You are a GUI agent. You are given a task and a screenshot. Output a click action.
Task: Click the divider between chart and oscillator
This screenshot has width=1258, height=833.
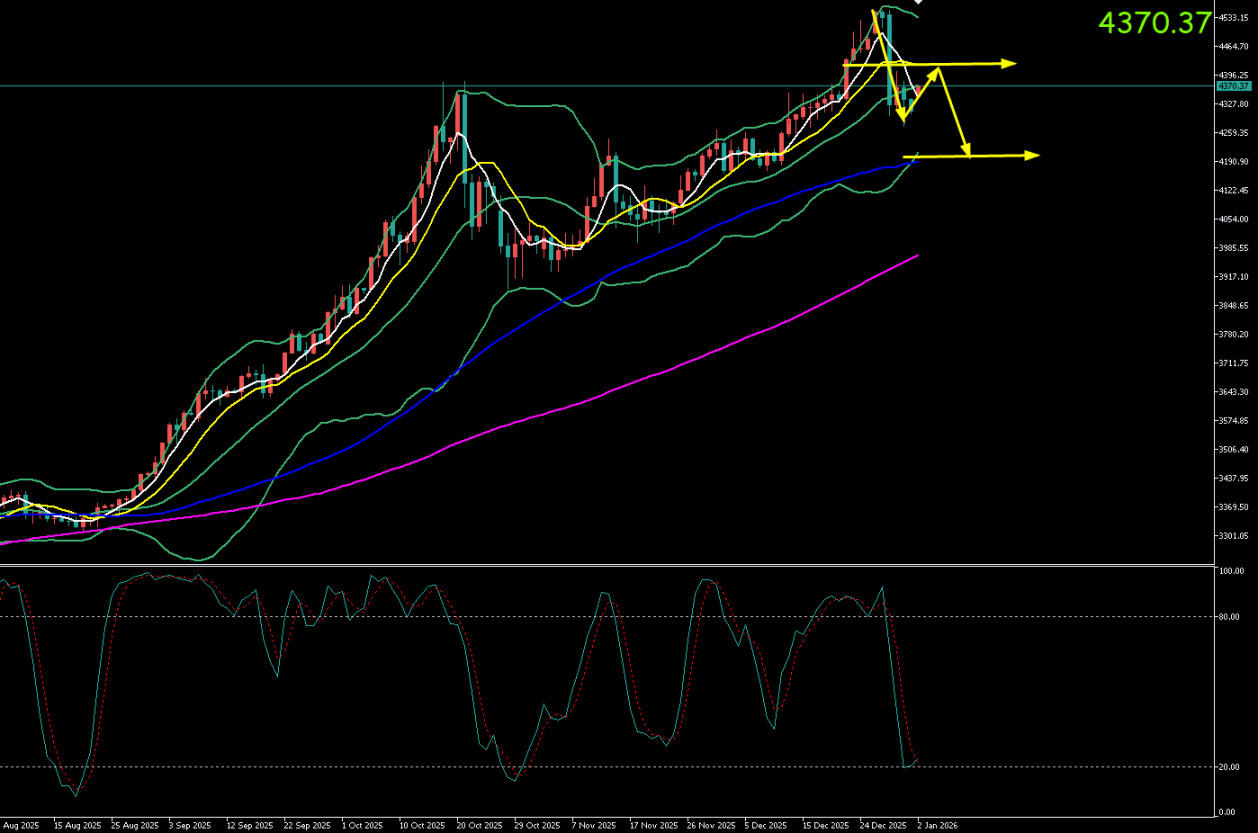600,565
